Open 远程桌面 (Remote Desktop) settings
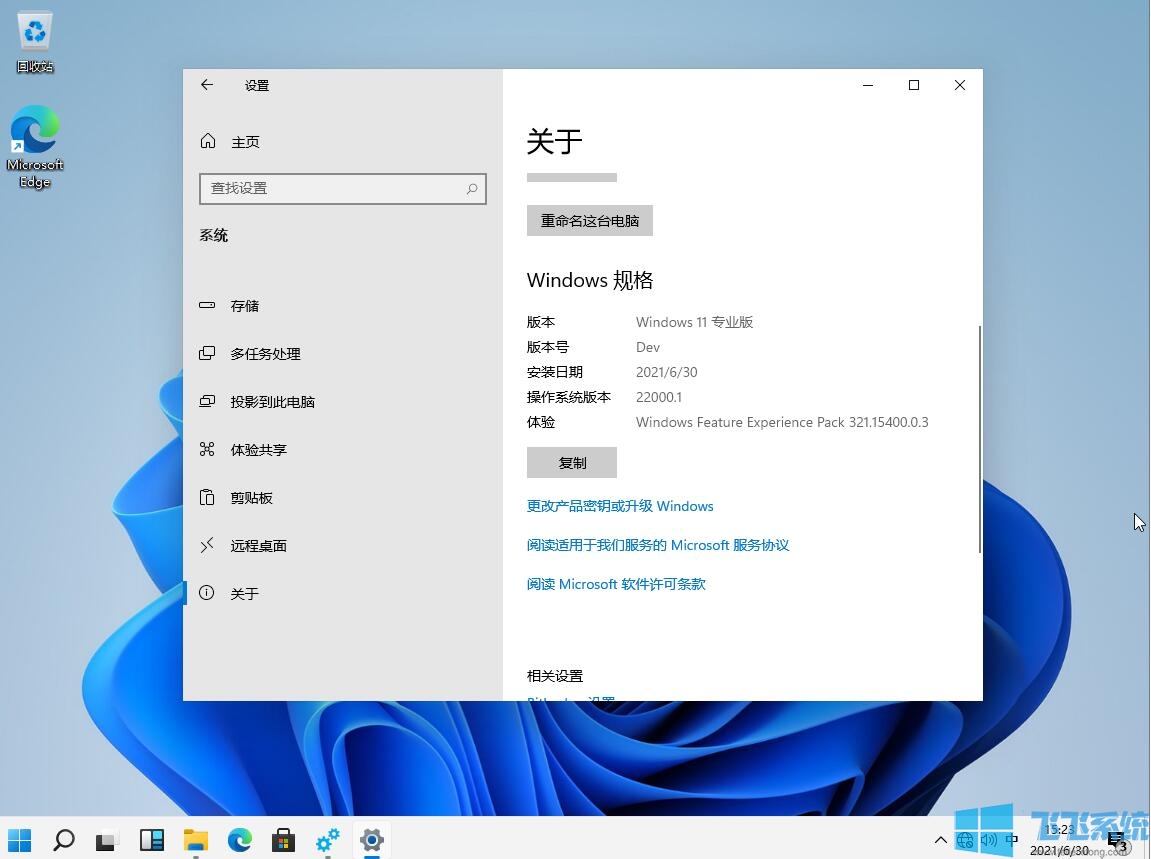 click(x=260, y=545)
